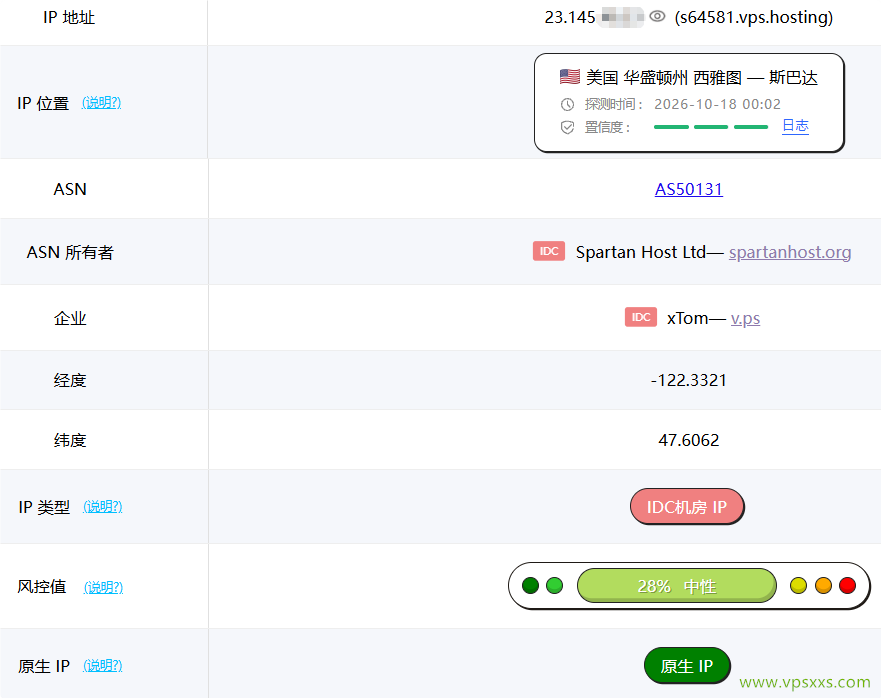The height and width of the screenshot is (698, 881).
Task: Visit spartanhost.org link
Action: [x=790, y=252]
